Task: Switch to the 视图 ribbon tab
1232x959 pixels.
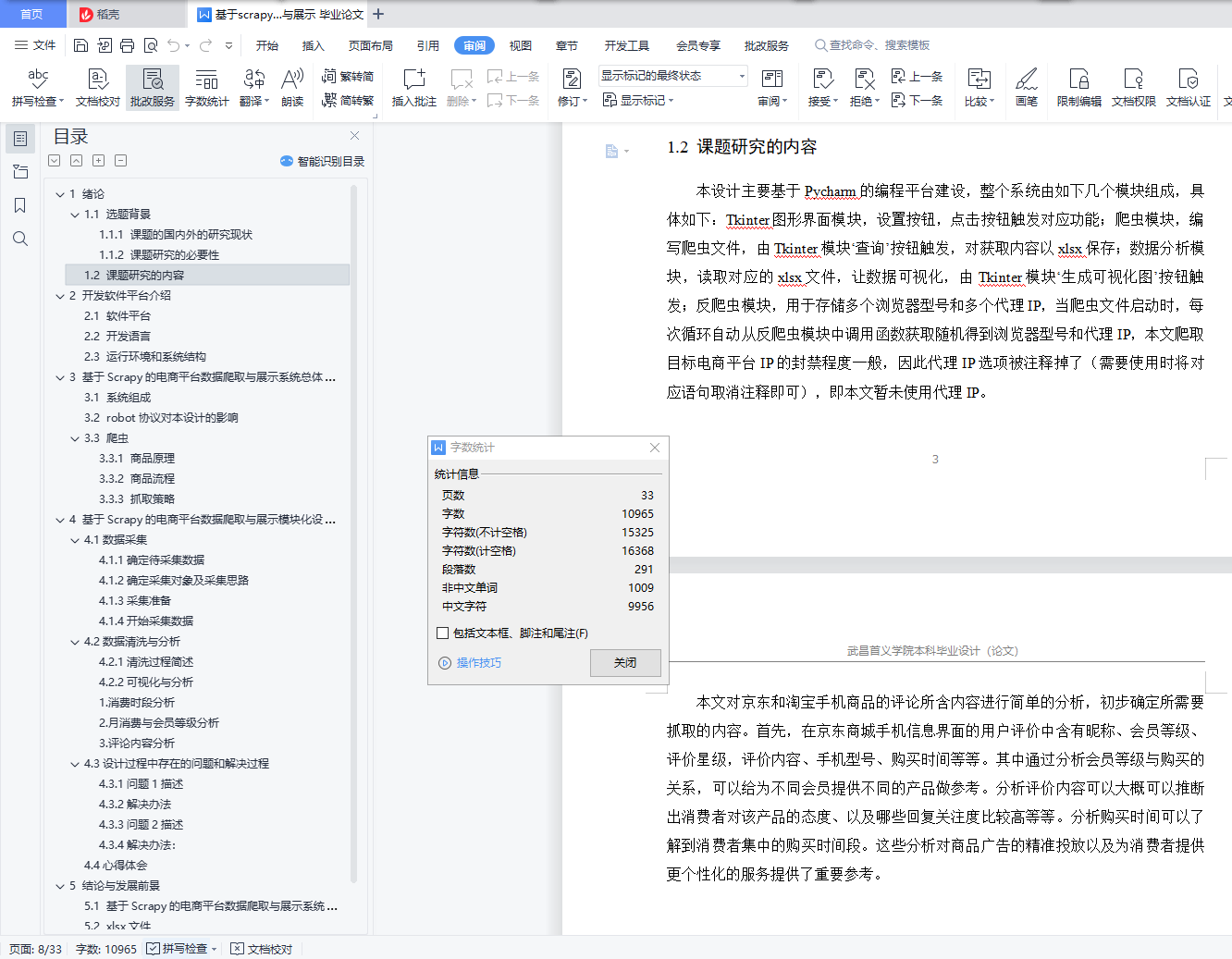Action: click(x=521, y=45)
